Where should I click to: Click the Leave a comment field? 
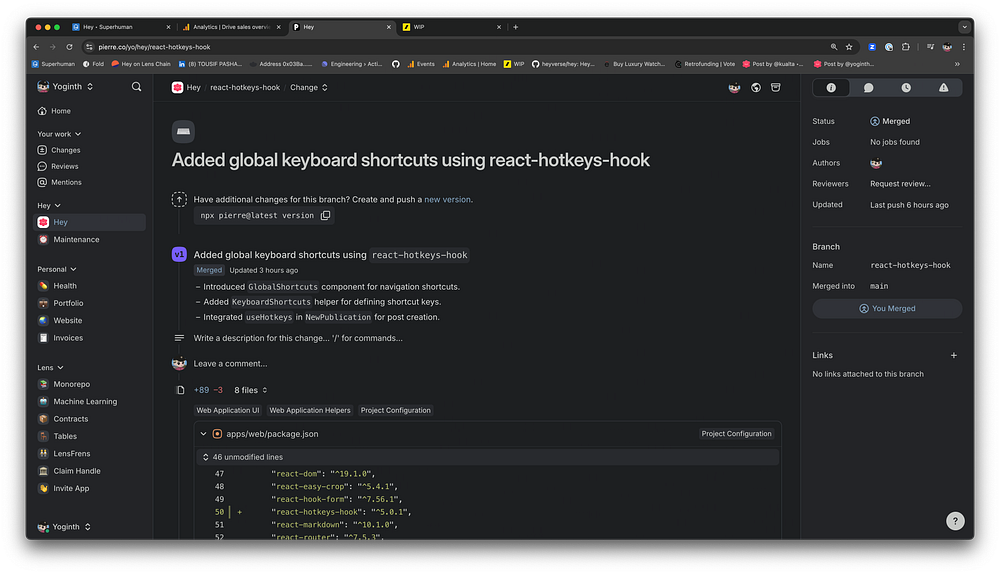click(x=231, y=364)
